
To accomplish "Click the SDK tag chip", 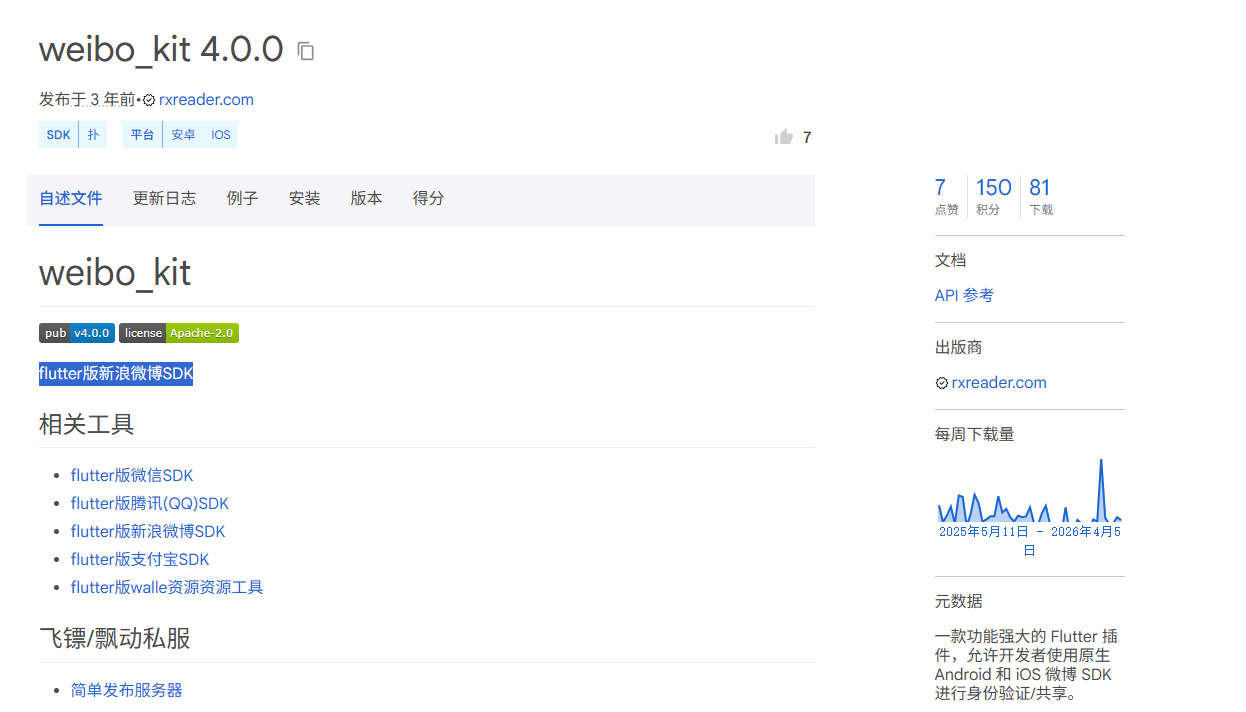I will pyautogui.click(x=57, y=134).
